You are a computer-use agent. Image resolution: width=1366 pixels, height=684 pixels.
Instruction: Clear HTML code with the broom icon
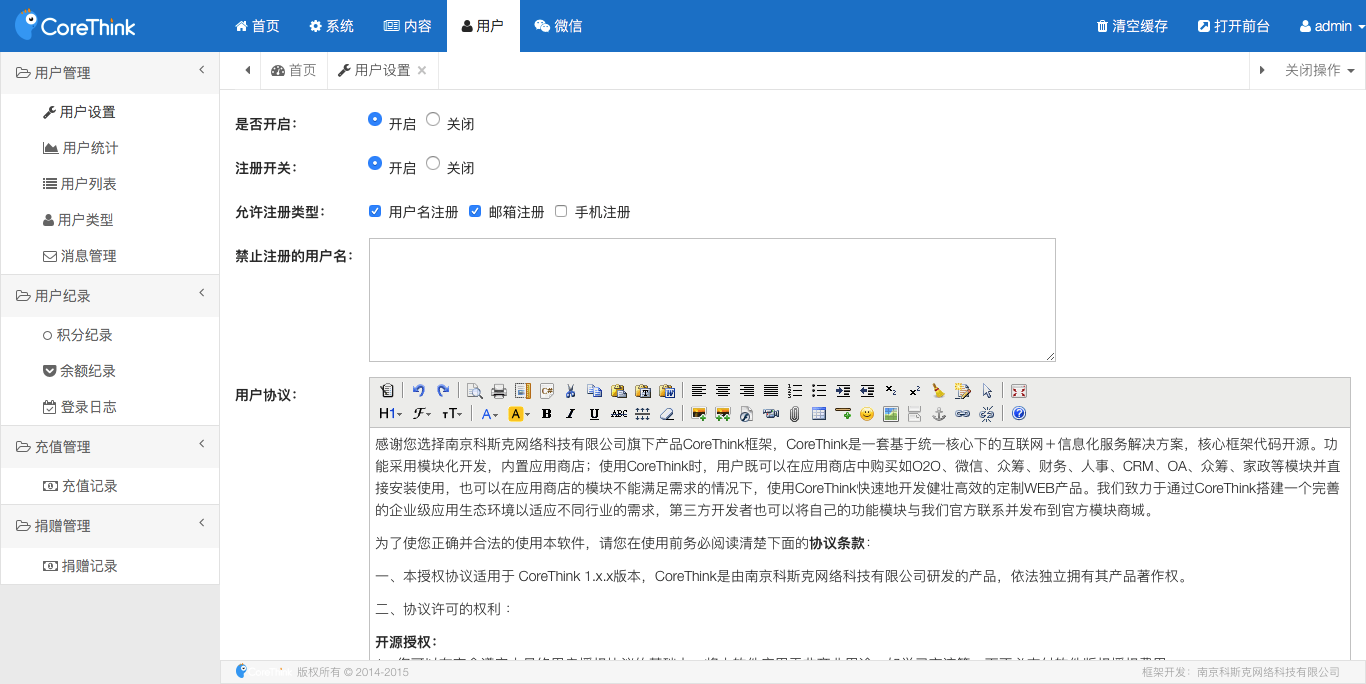[939, 391]
